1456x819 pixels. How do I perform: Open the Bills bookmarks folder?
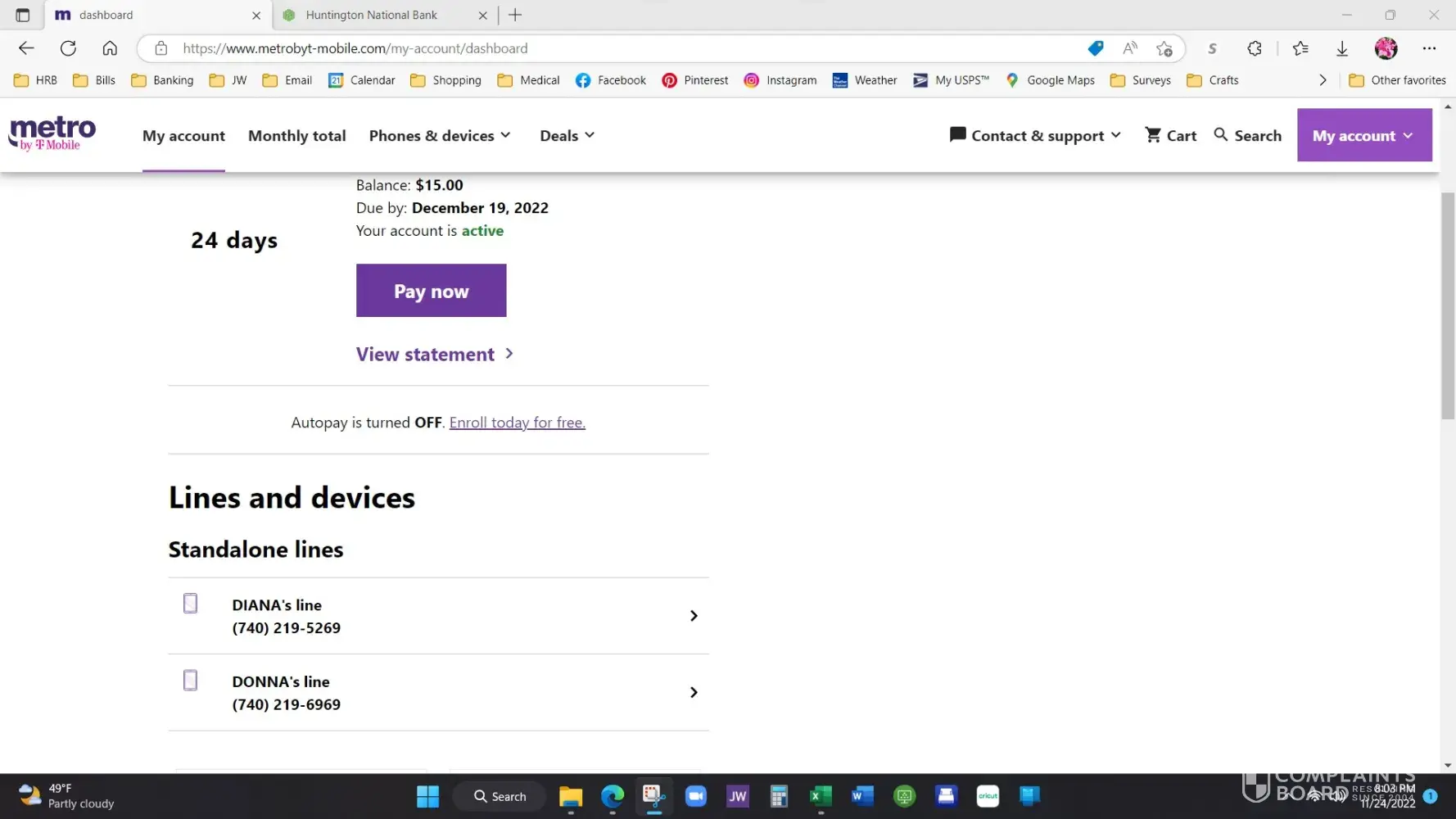click(x=94, y=80)
